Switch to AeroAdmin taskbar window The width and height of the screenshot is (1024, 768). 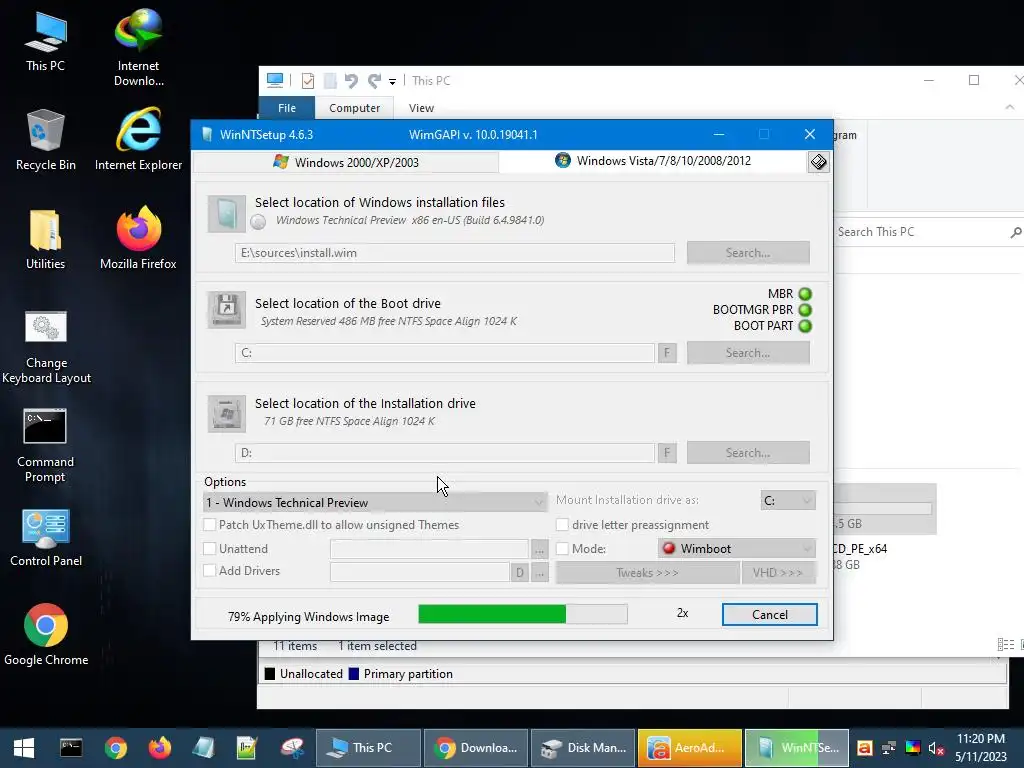click(690, 748)
